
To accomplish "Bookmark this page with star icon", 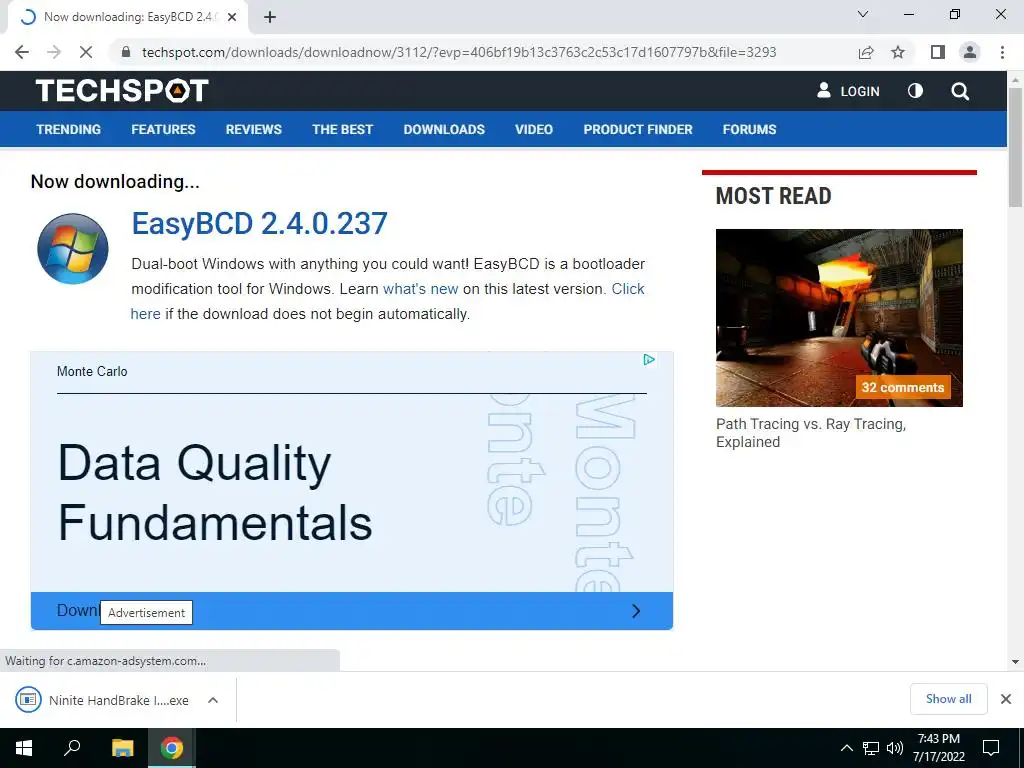I will coord(898,52).
